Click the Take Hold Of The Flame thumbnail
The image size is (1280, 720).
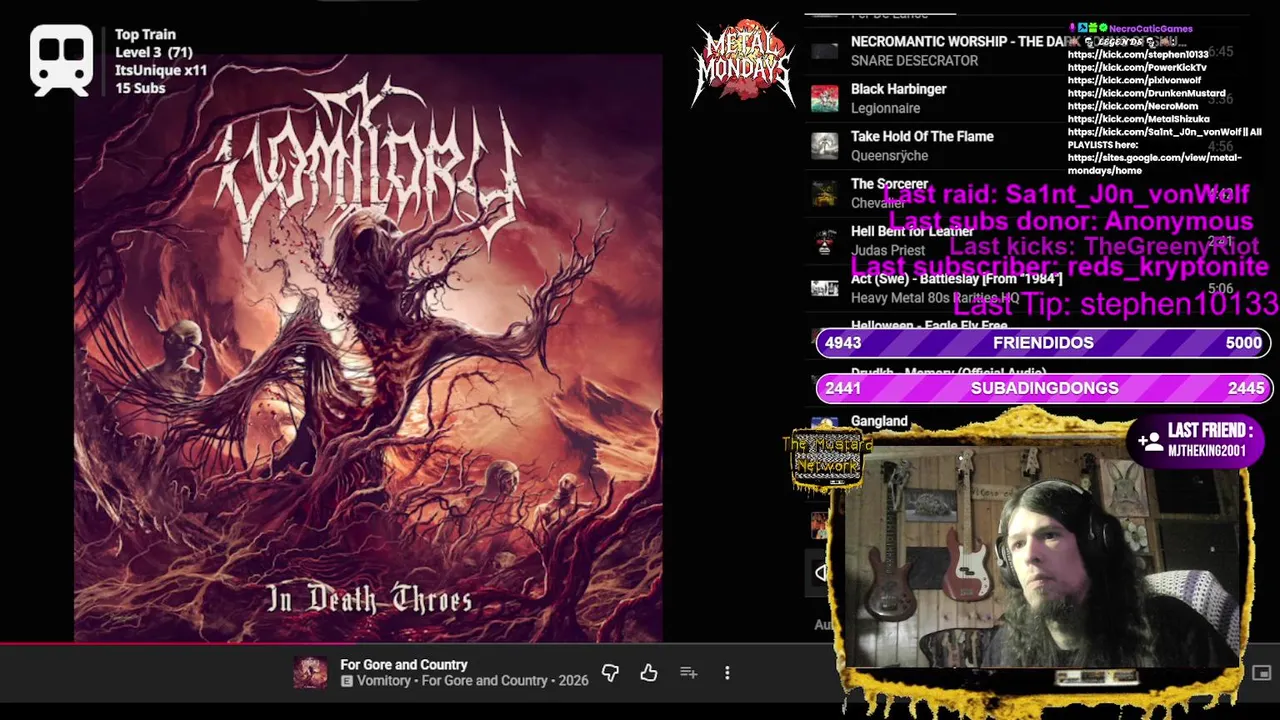[824, 146]
